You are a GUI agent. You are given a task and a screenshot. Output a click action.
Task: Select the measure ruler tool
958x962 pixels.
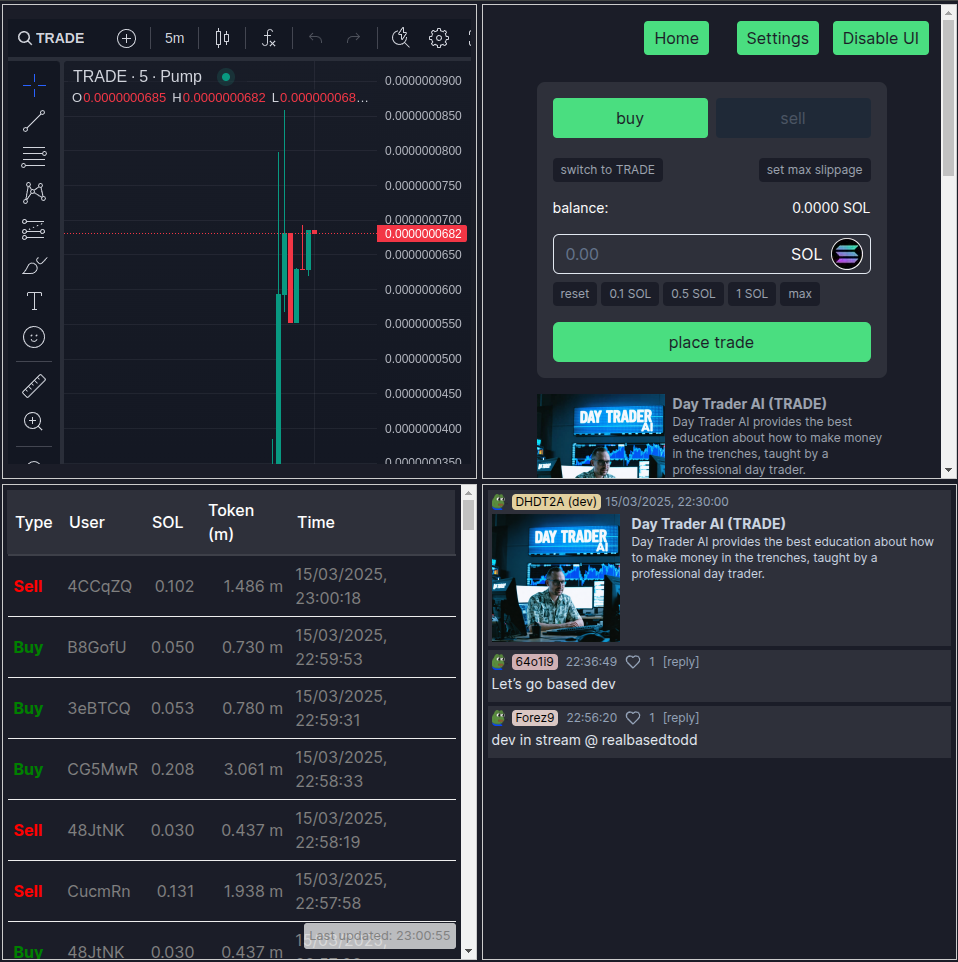click(34, 385)
